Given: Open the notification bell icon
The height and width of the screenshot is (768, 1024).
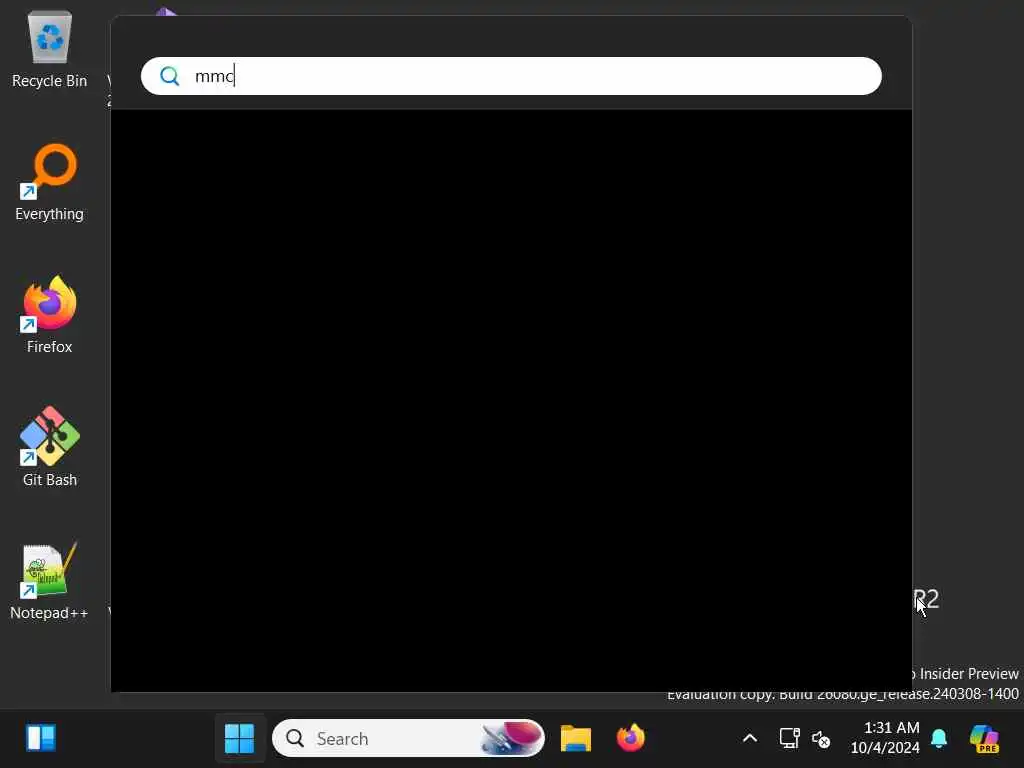Looking at the screenshot, I should pos(939,738).
